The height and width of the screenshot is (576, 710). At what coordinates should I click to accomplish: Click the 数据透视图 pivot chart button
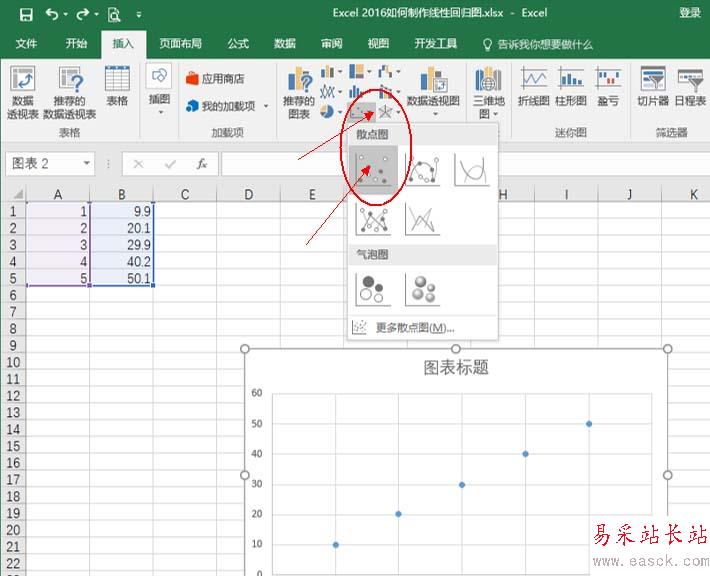pos(433,91)
